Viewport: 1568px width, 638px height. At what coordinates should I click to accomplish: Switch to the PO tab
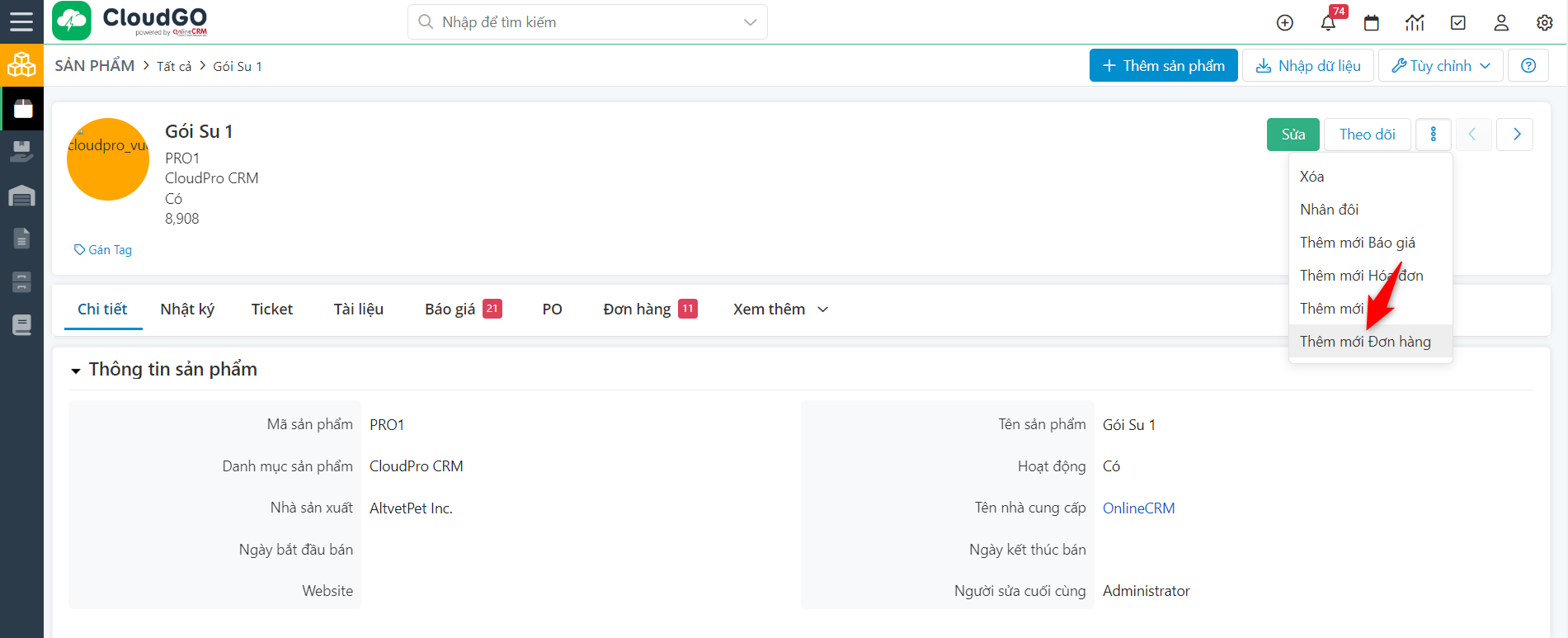[x=553, y=310]
